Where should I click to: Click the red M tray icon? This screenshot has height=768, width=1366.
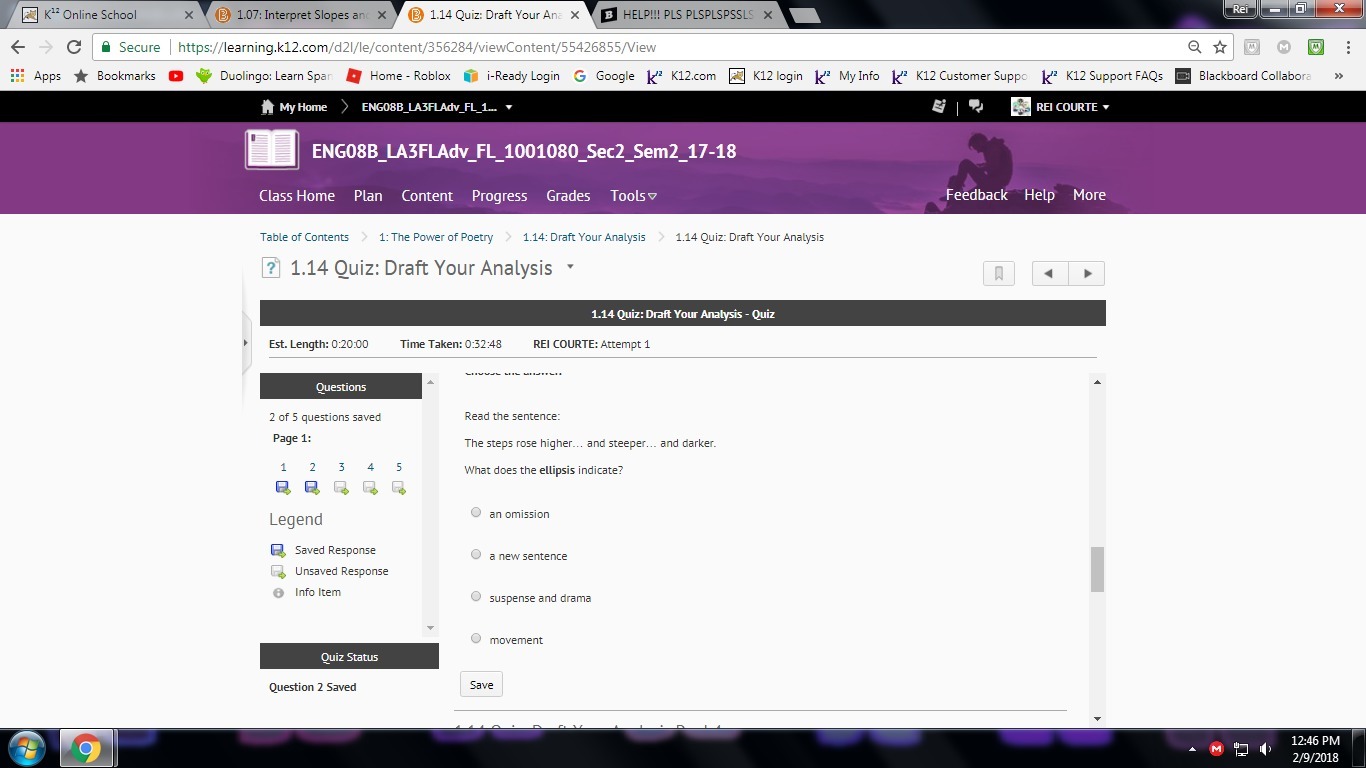pos(1217,749)
